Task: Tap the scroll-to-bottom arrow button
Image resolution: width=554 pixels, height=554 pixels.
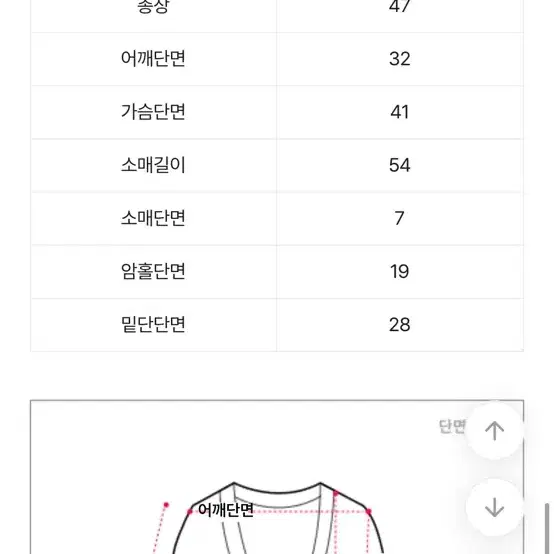Action: point(494,507)
